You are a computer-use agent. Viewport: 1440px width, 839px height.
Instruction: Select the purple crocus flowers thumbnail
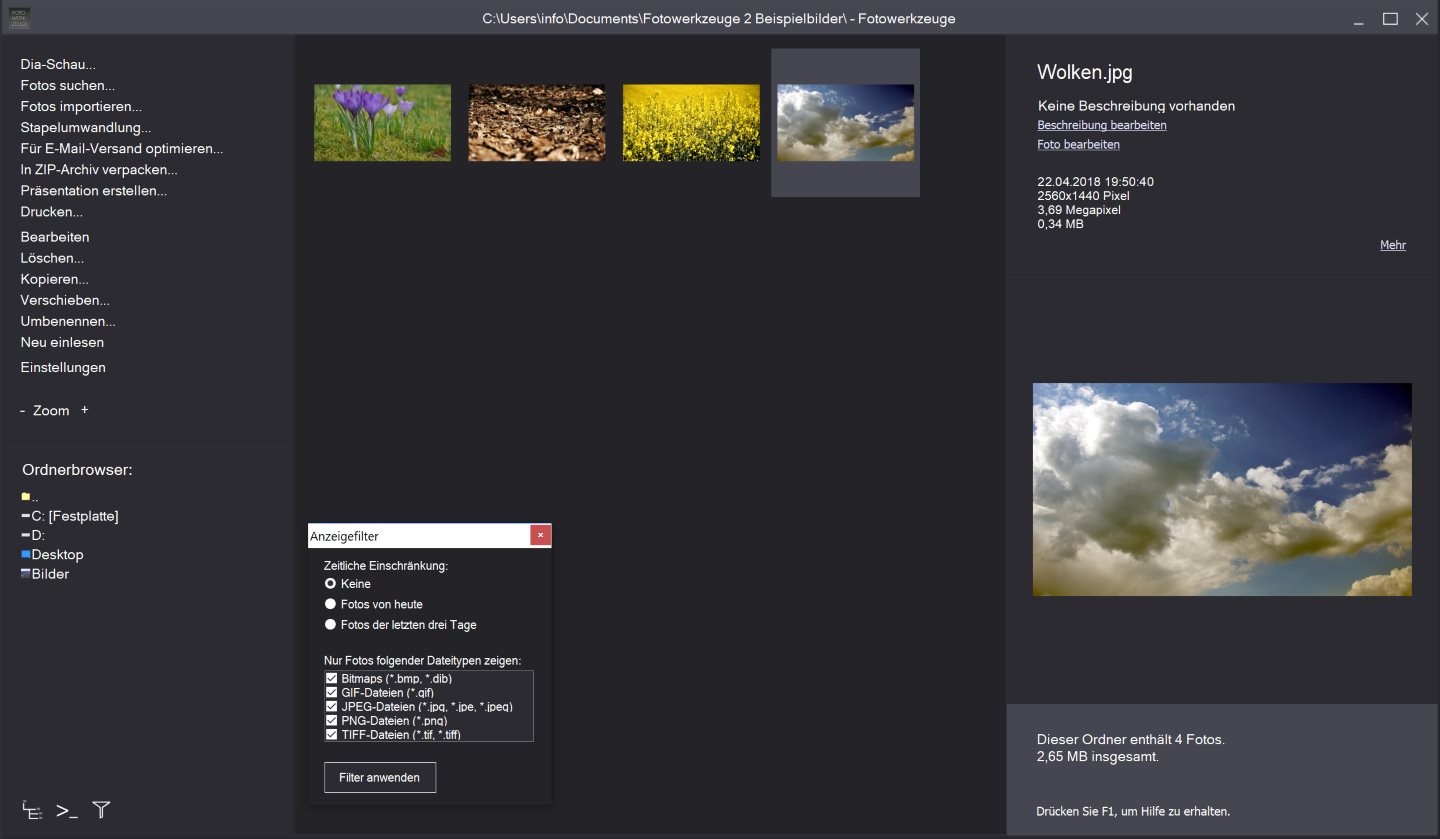(x=382, y=122)
